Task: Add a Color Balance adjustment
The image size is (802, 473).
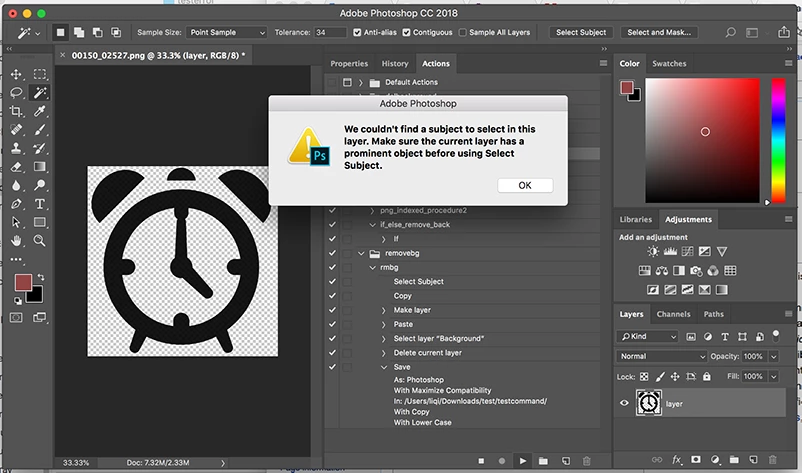Action: pos(661,271)
